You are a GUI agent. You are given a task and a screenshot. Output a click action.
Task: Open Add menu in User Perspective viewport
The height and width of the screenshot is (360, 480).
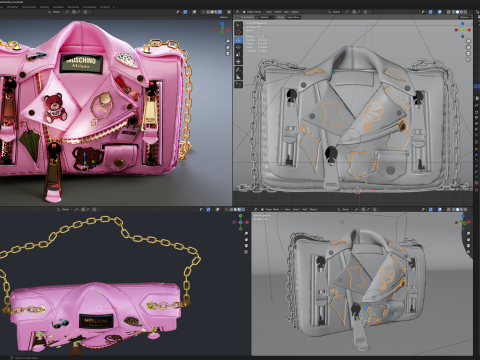coord(304,209)
